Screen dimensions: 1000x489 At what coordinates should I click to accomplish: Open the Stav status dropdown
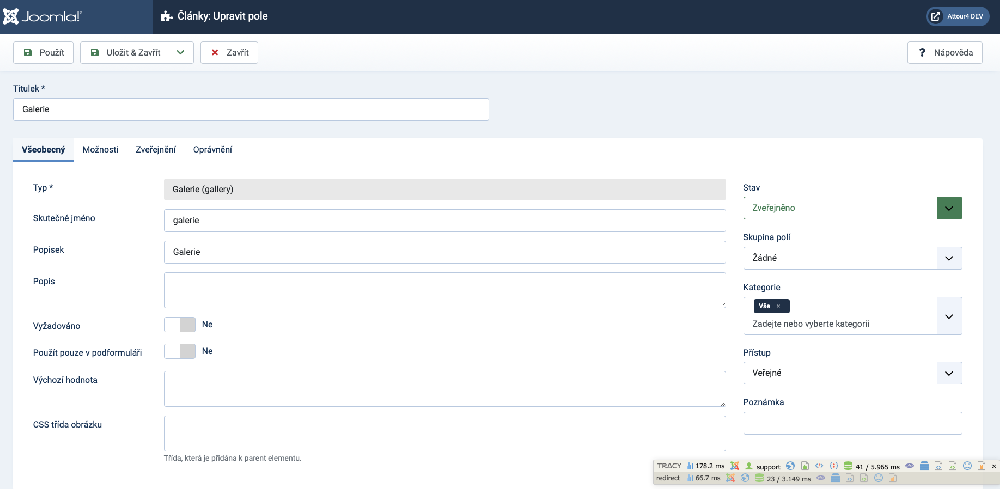(x=949, y=208)
